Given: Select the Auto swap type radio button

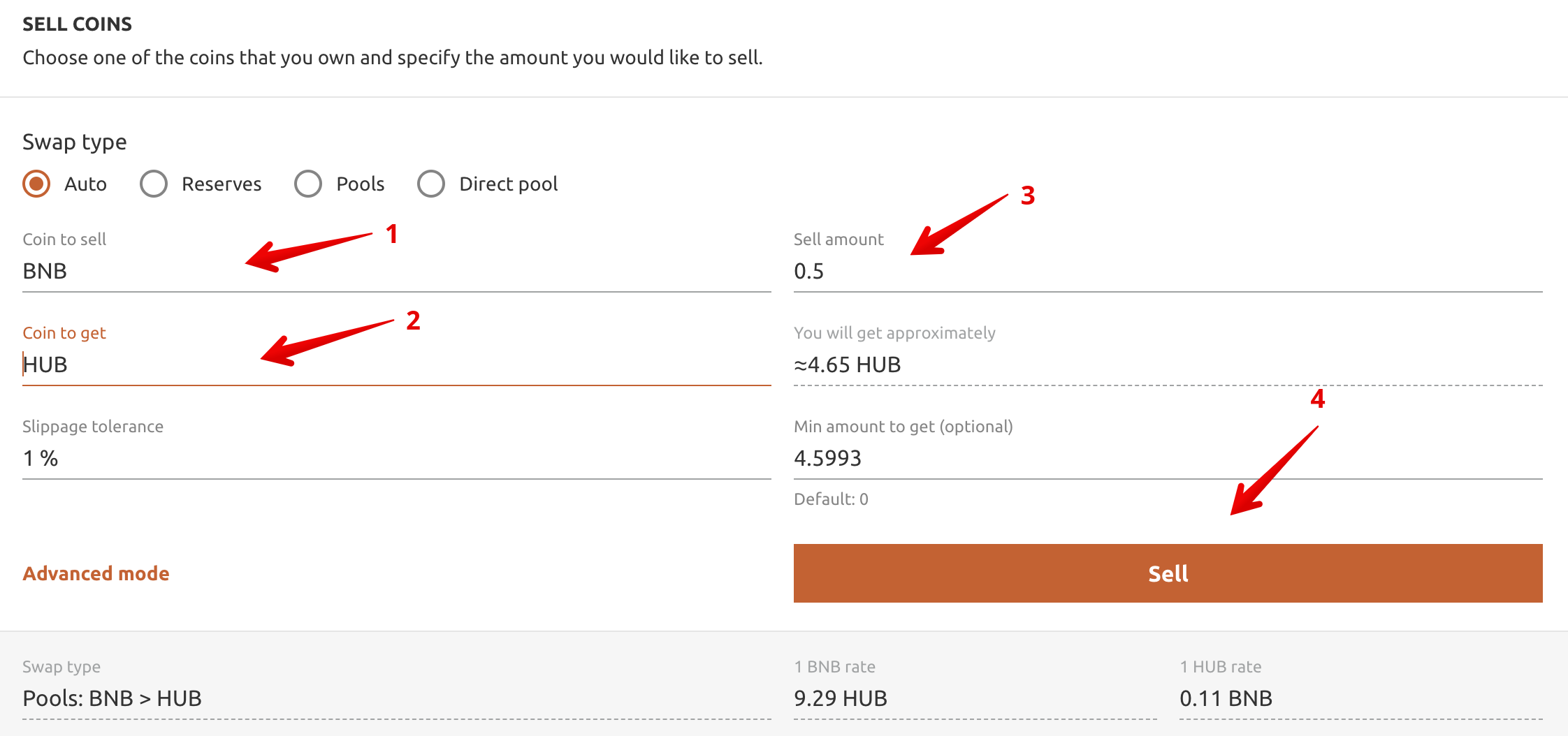Looking at the screenshot, I should click(36, 184).
